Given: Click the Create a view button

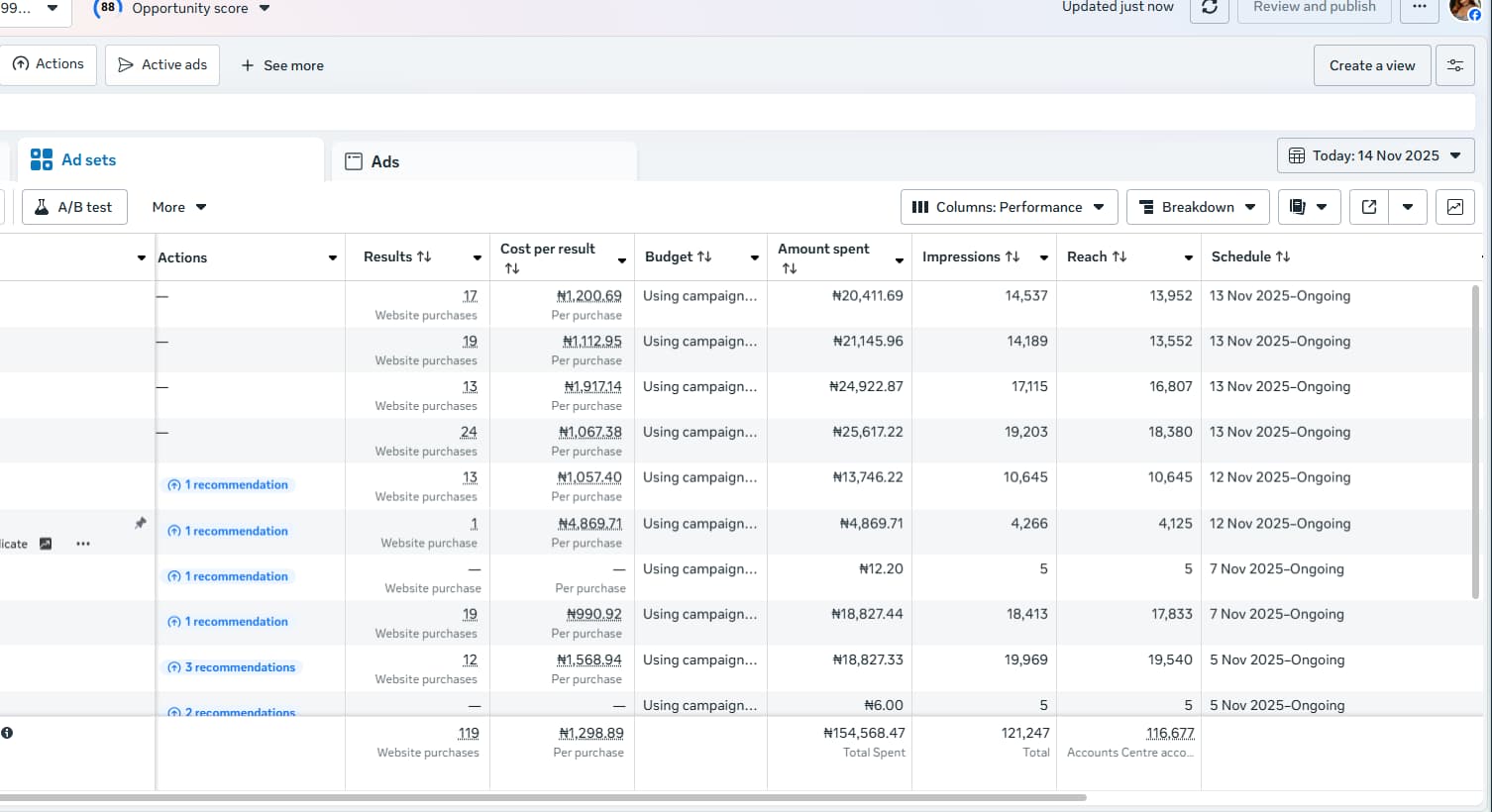Looking at the screenshot, I should tap(1372, 65).
